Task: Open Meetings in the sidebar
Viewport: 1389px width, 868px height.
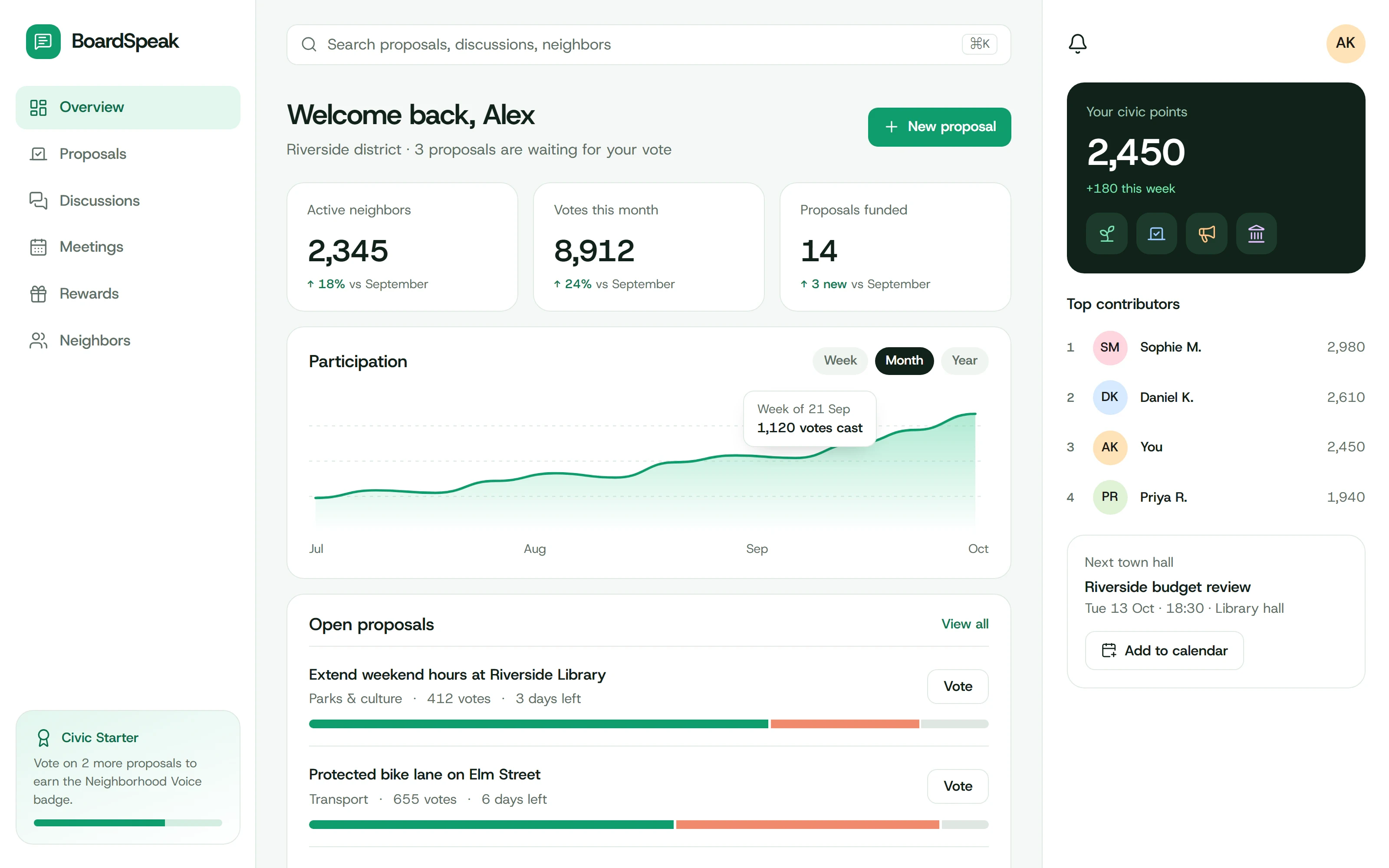Action: 128,247
